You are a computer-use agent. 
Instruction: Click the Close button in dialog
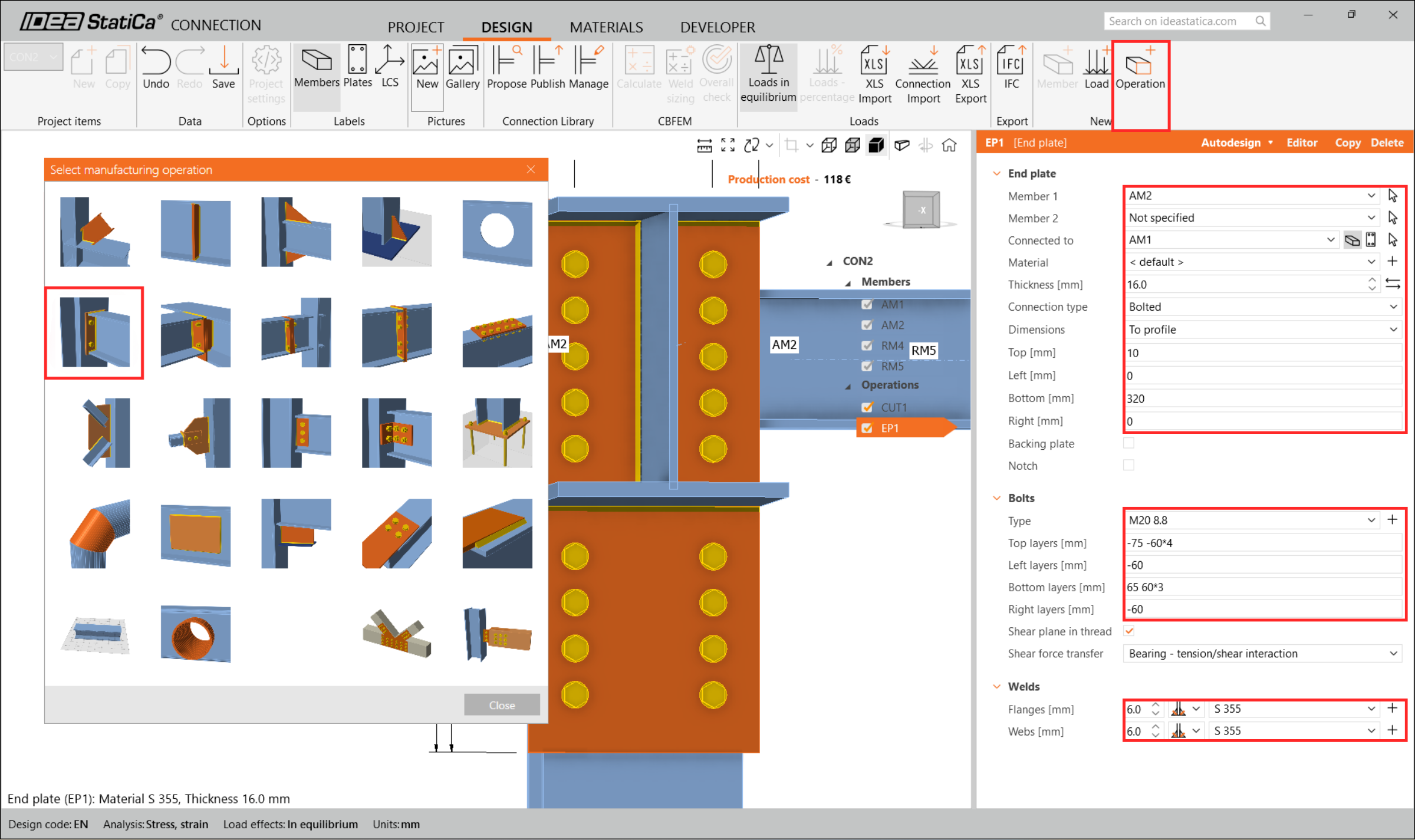coord(501,705)
